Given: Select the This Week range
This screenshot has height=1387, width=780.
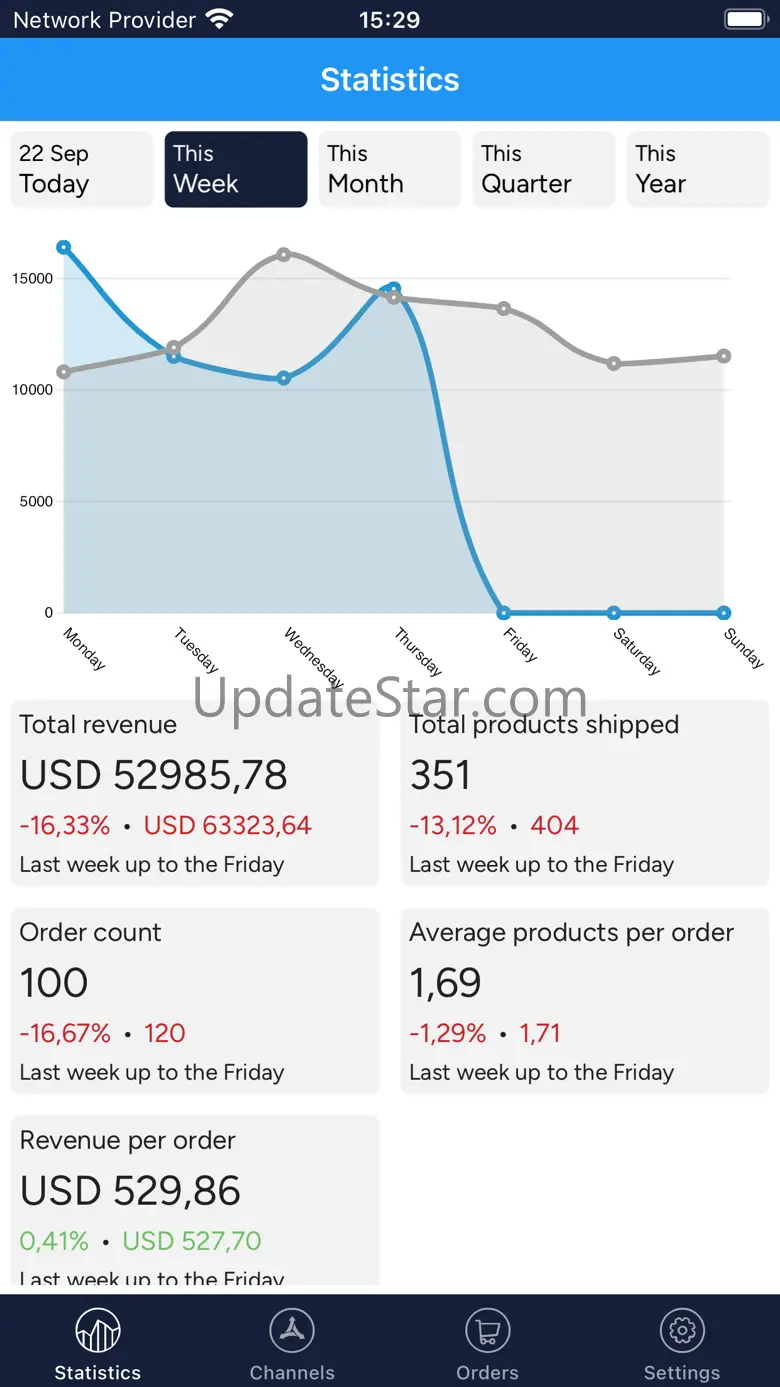Looking at the screenshot, I should tap(236, 169).
